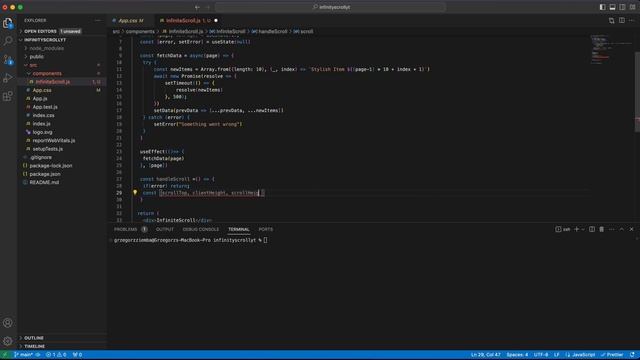The image size is (640, 360).
Task: Click the main branch status button
Action: tap(24, 355)
